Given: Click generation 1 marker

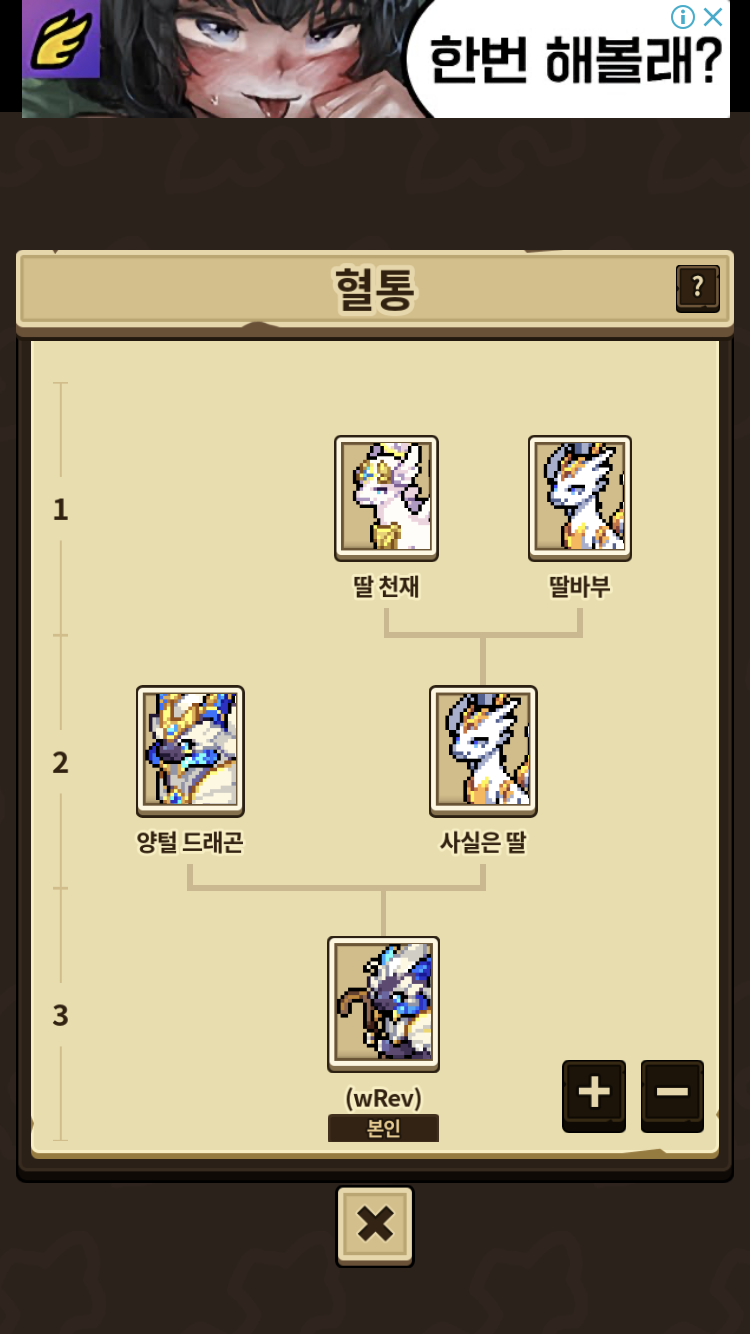Looking at the screenshot, I should coord(60,509).
